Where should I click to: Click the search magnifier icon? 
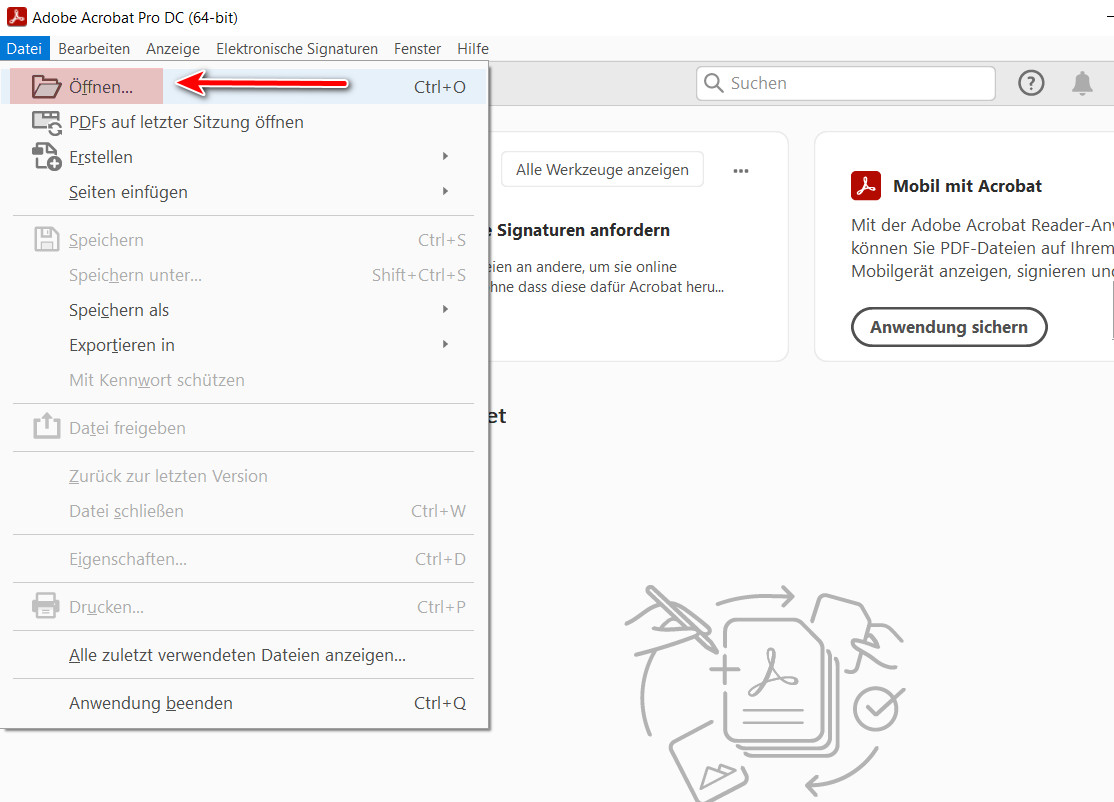pyautogui.click(x=714, y=83)
